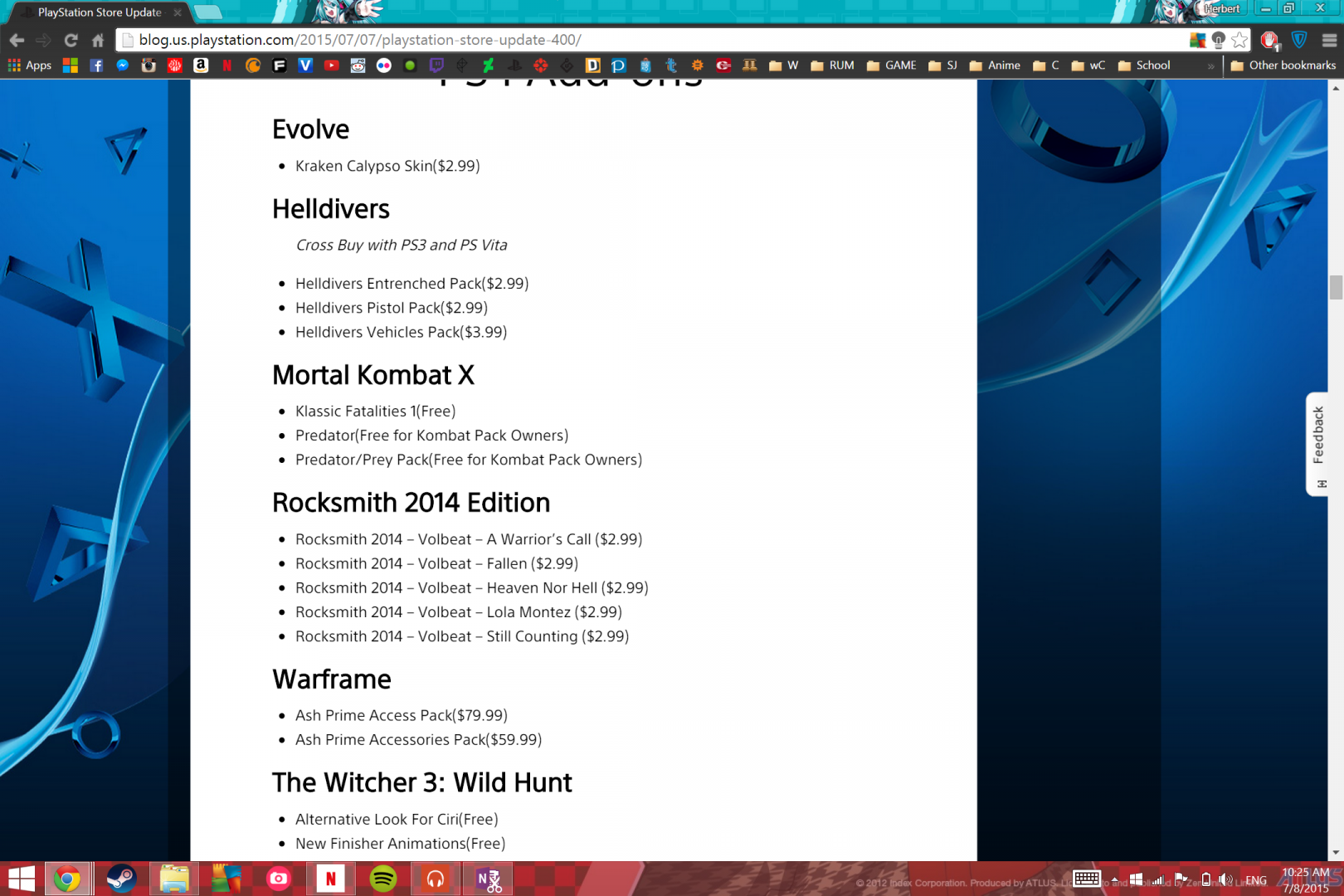Select the PlayStation Store Update tab

point(100,12)
